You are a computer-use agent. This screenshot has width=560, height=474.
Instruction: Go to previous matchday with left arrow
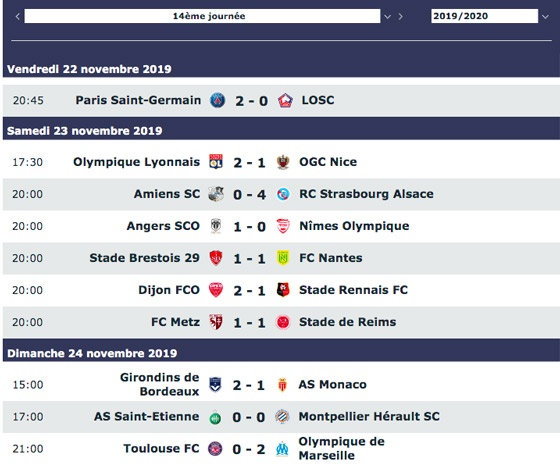click(17, 16)
